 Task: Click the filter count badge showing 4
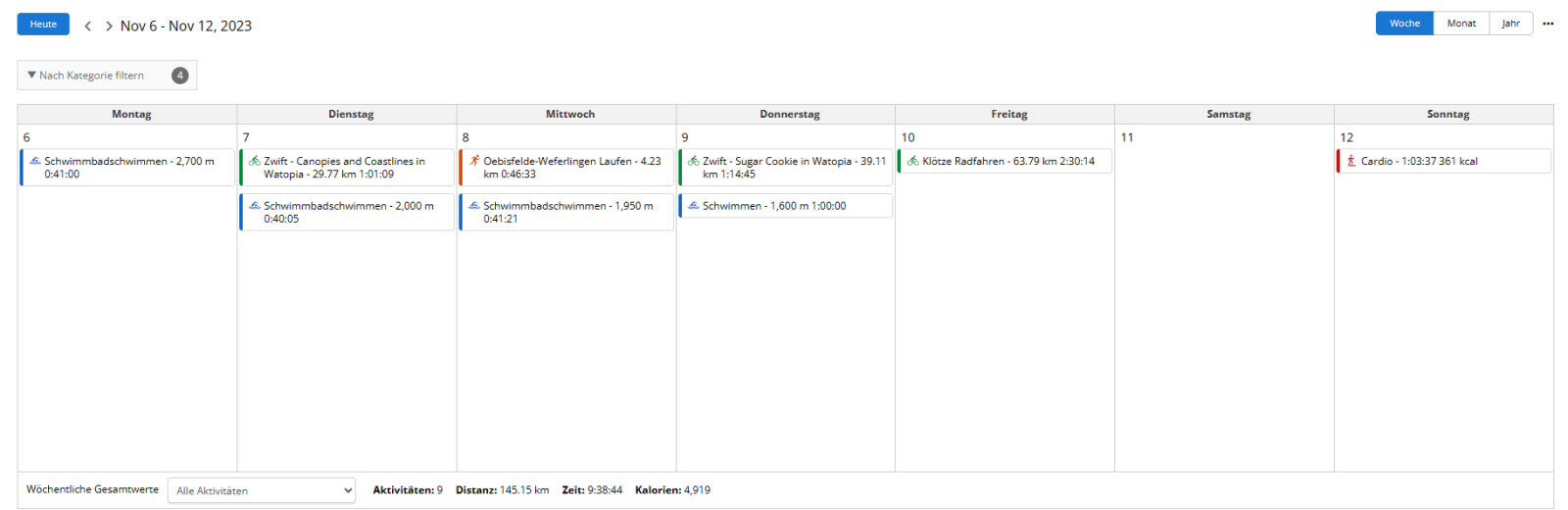[x=180, y=76]
